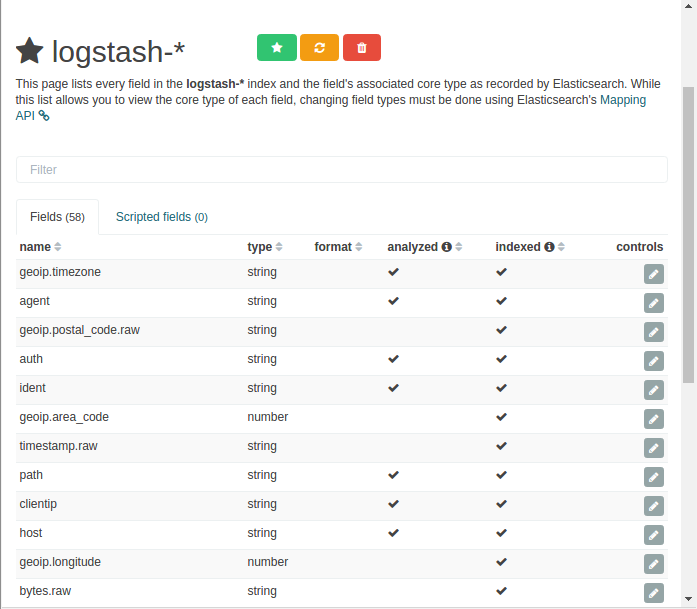
Task: Click the number type of geoip.area_code
Action: (268, 417)
